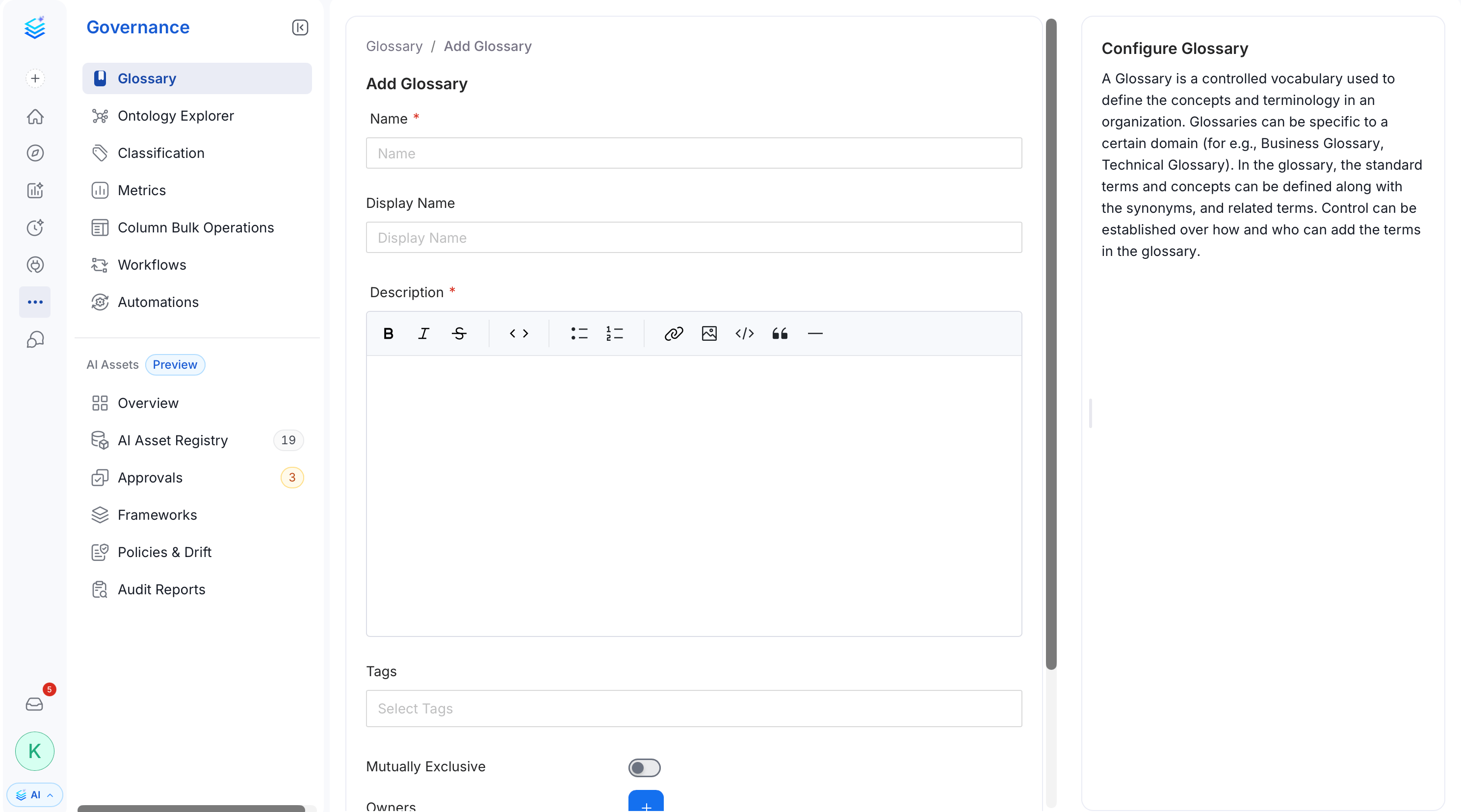Click the form vertical scrollbar
Screen dimensions: 1461x812
[1051, 344]
